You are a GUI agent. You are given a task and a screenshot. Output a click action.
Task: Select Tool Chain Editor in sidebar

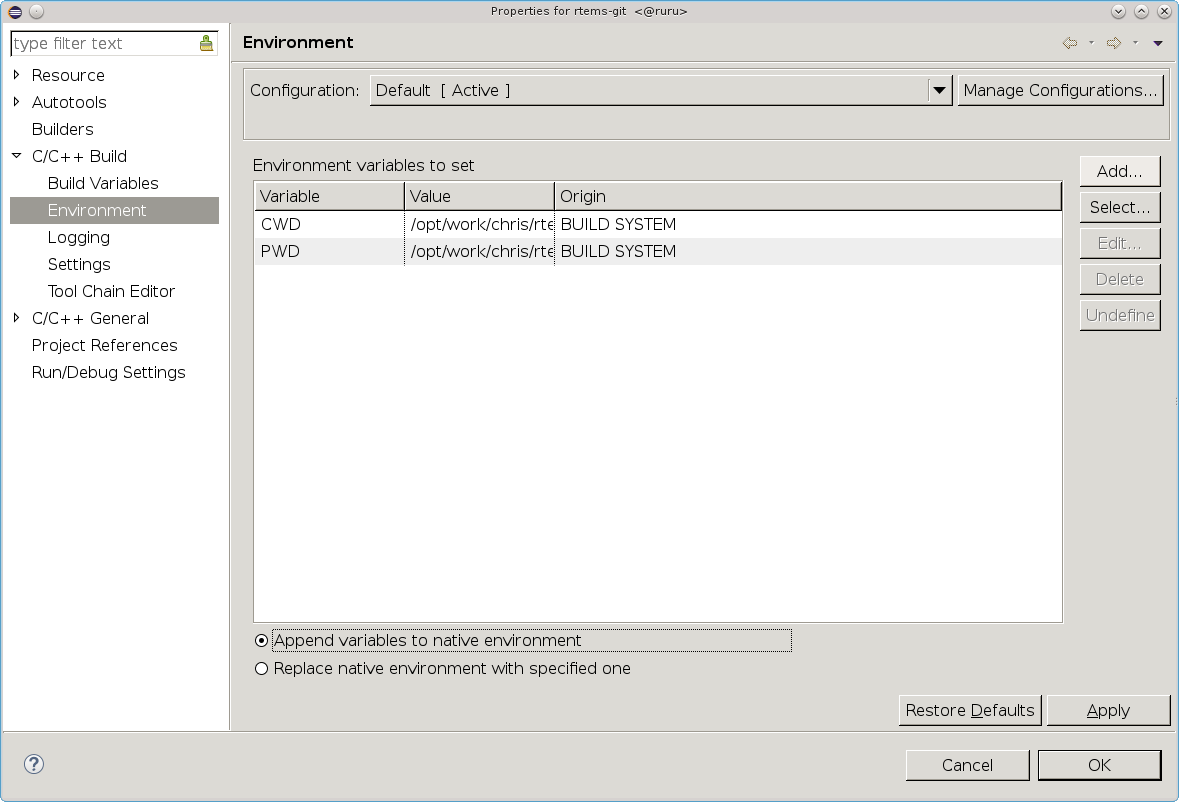(x=111, y=291)
